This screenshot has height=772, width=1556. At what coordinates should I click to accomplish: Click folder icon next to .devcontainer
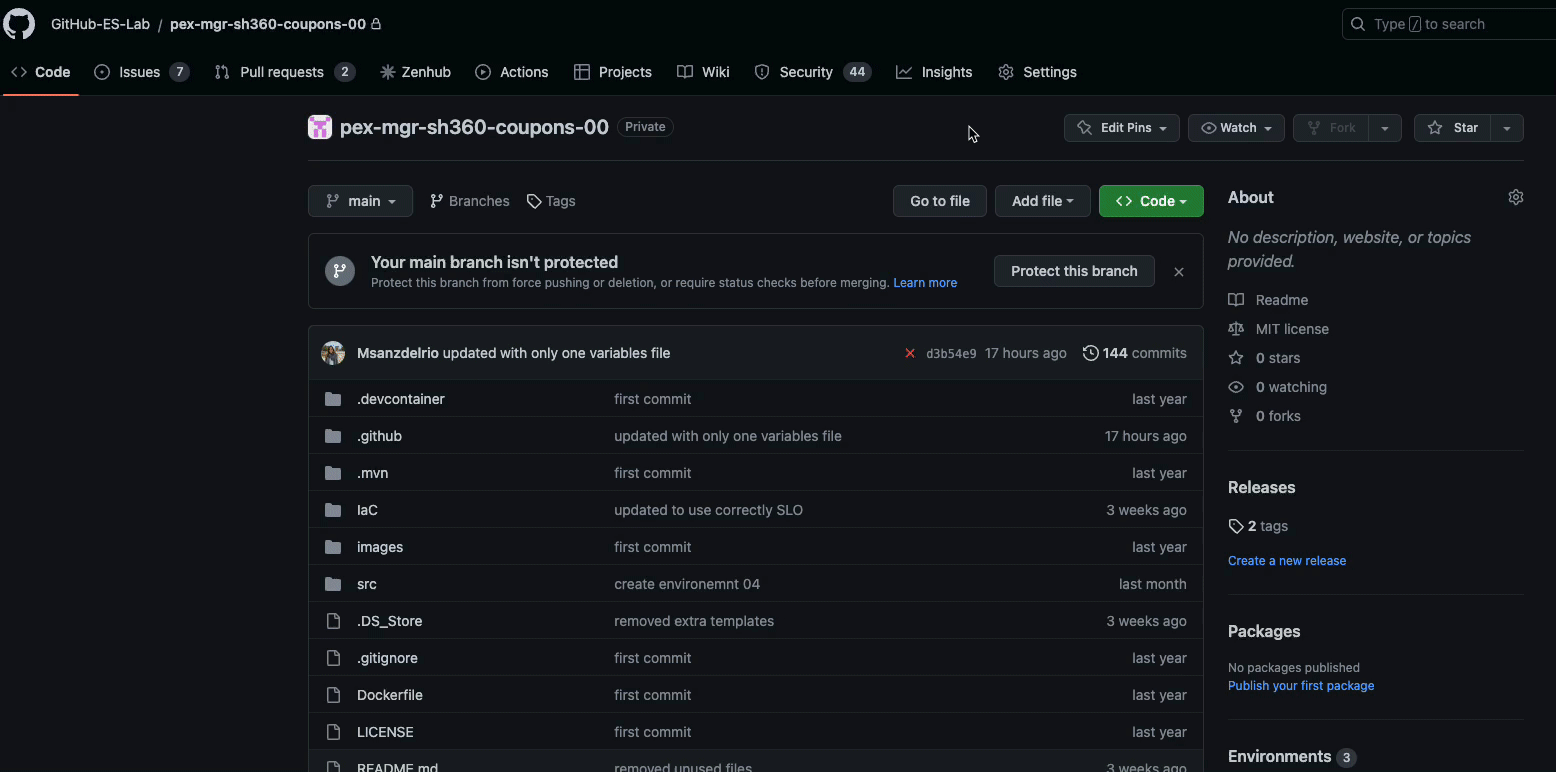(333, 399)
